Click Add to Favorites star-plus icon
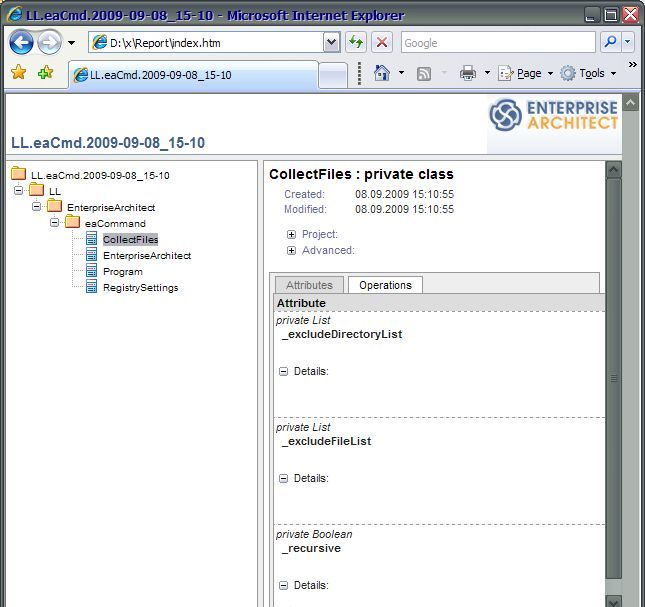 (x=45, y=72)
